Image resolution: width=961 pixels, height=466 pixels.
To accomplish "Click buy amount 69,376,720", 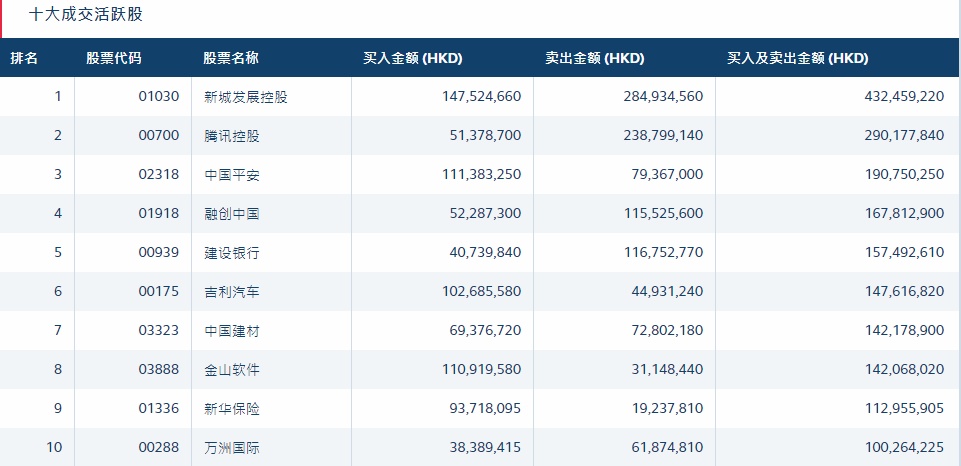I will [485, 330].
